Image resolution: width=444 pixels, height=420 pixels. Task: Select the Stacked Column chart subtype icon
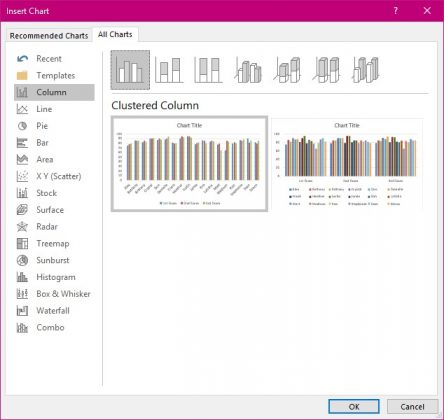pos(169,70)
